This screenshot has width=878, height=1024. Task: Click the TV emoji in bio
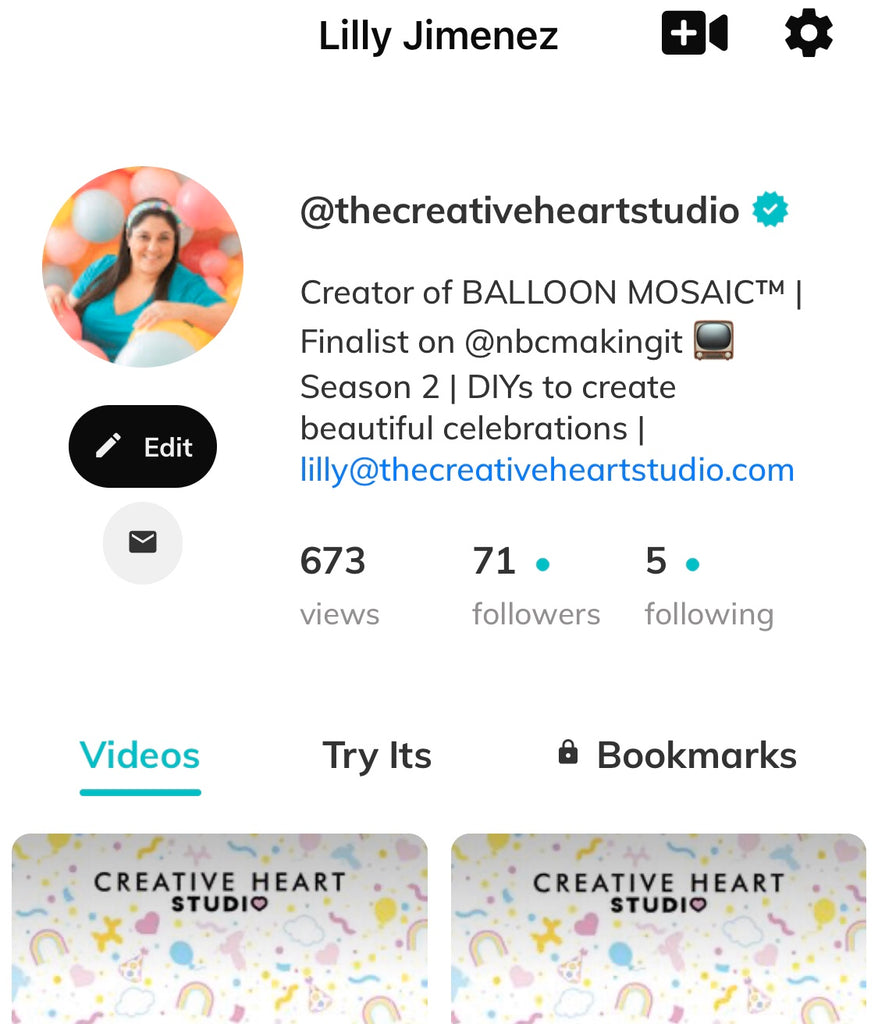tap(713, 340)
